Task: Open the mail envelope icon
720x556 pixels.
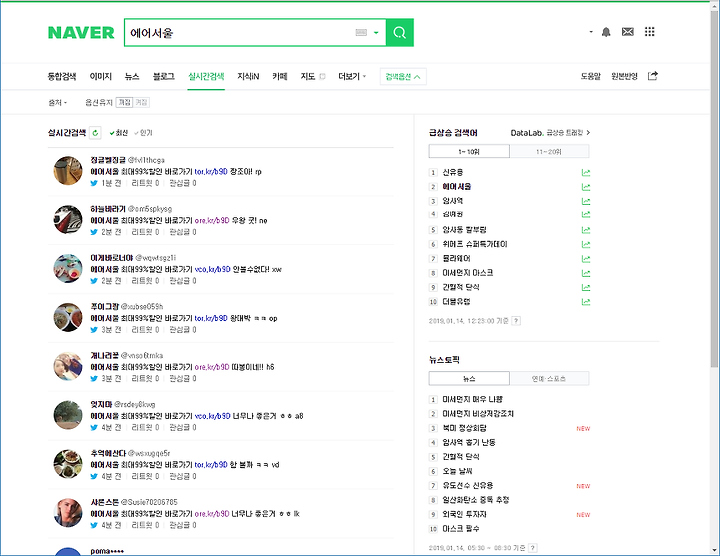Action: click(x=628, y=32)
